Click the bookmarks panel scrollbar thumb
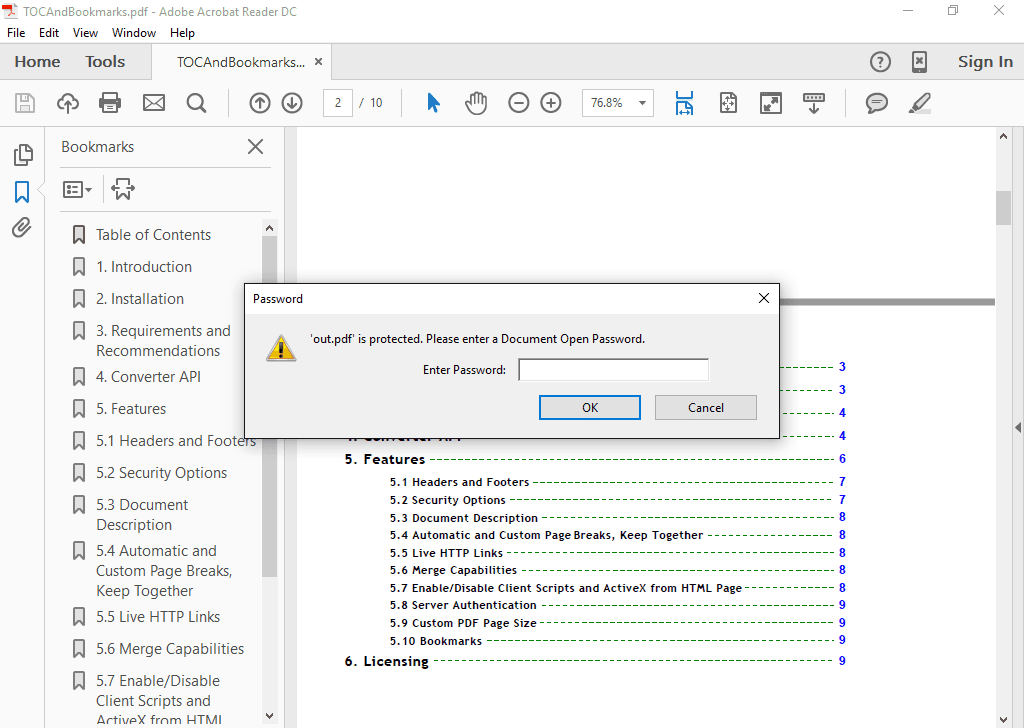 269,406
